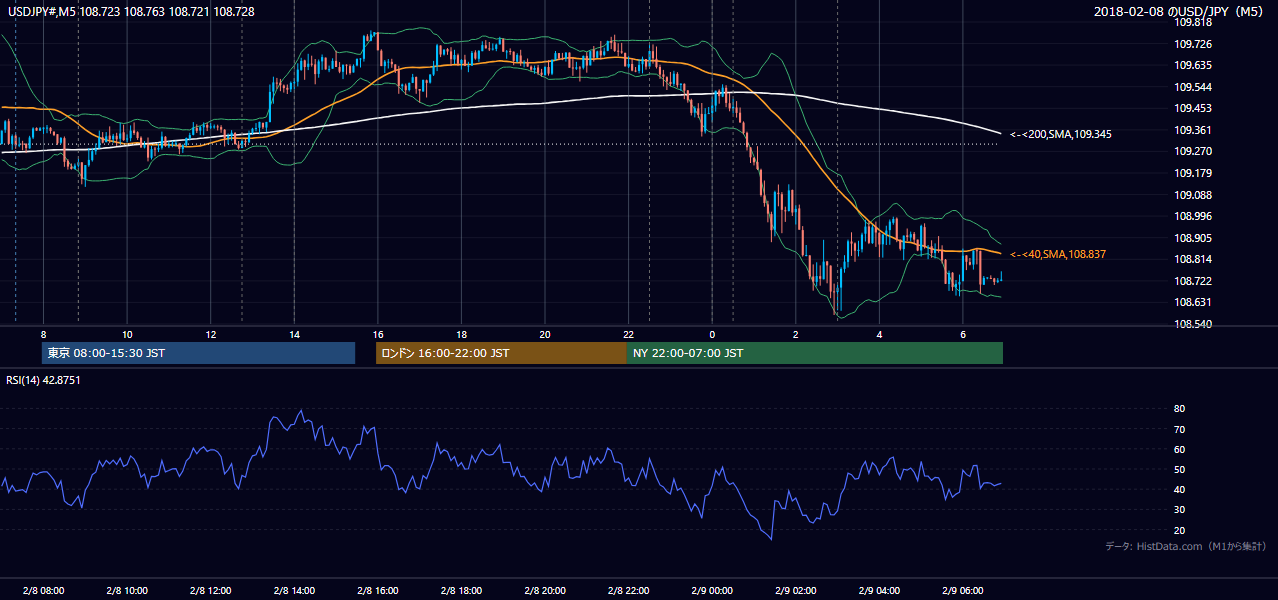The height and width of the screenshot is (600, 1278).
Task: Click RSI scale level 60
Action: pos(1180,449)
